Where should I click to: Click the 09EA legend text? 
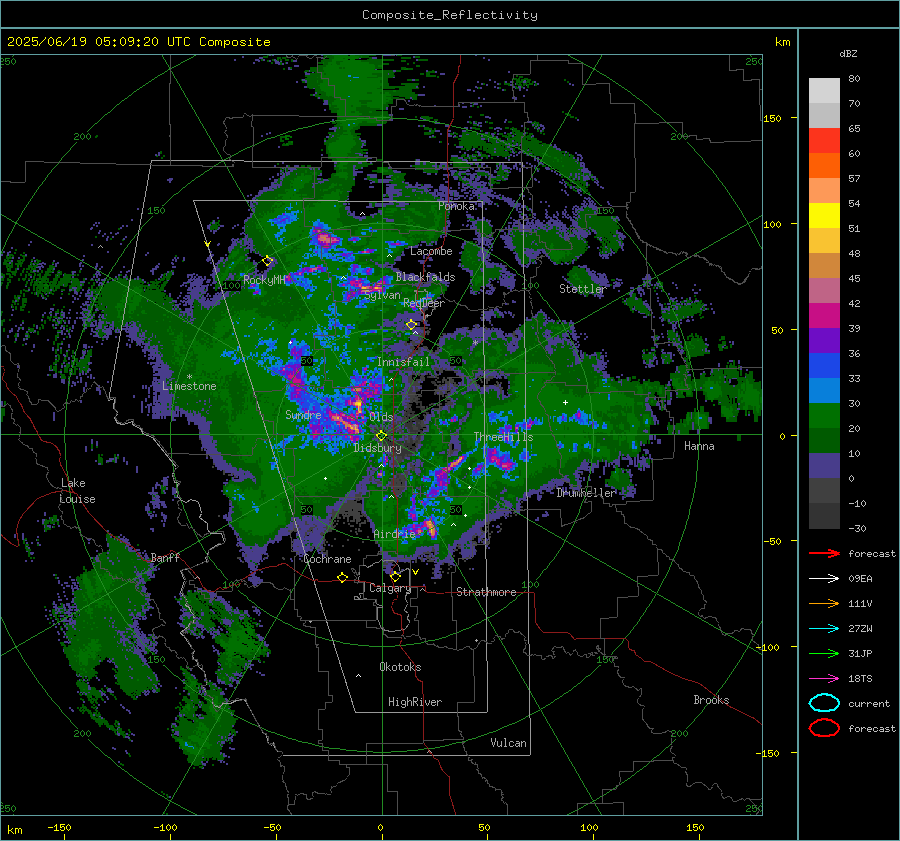[x=860, y=579]
